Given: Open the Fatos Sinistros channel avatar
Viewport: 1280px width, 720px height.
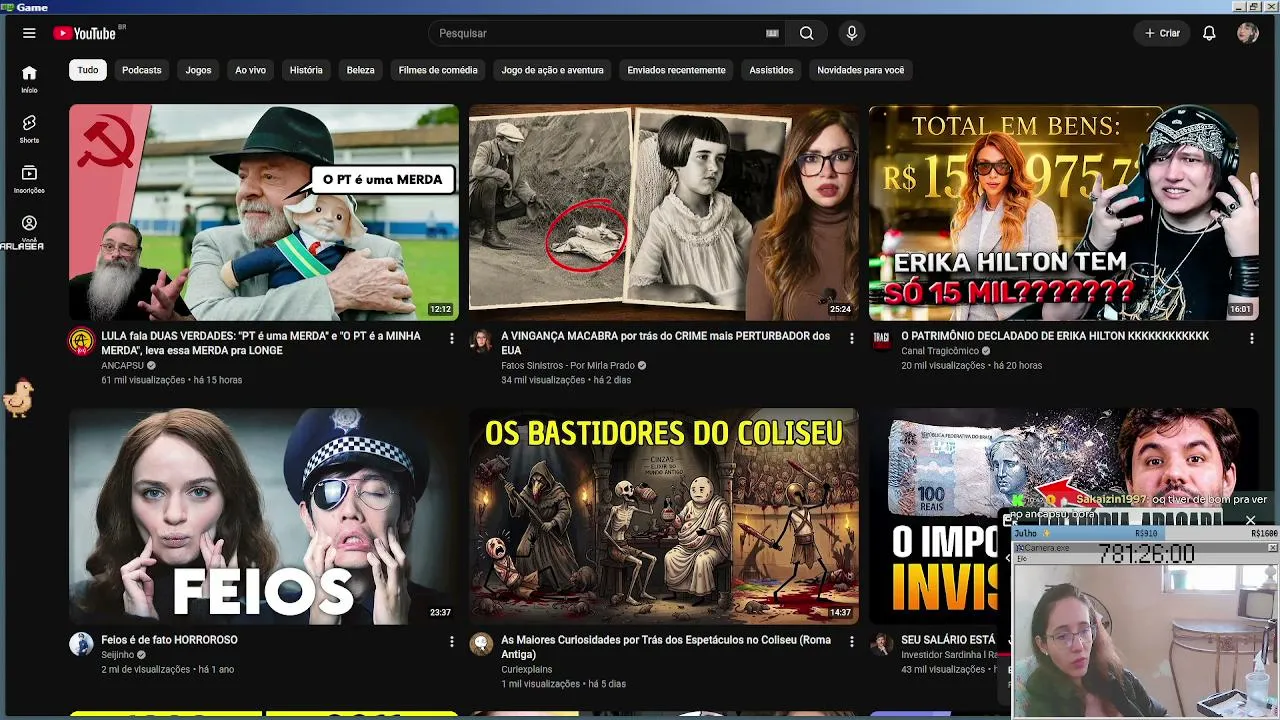Looking at the screenshot, I should (x=481, y=342).
